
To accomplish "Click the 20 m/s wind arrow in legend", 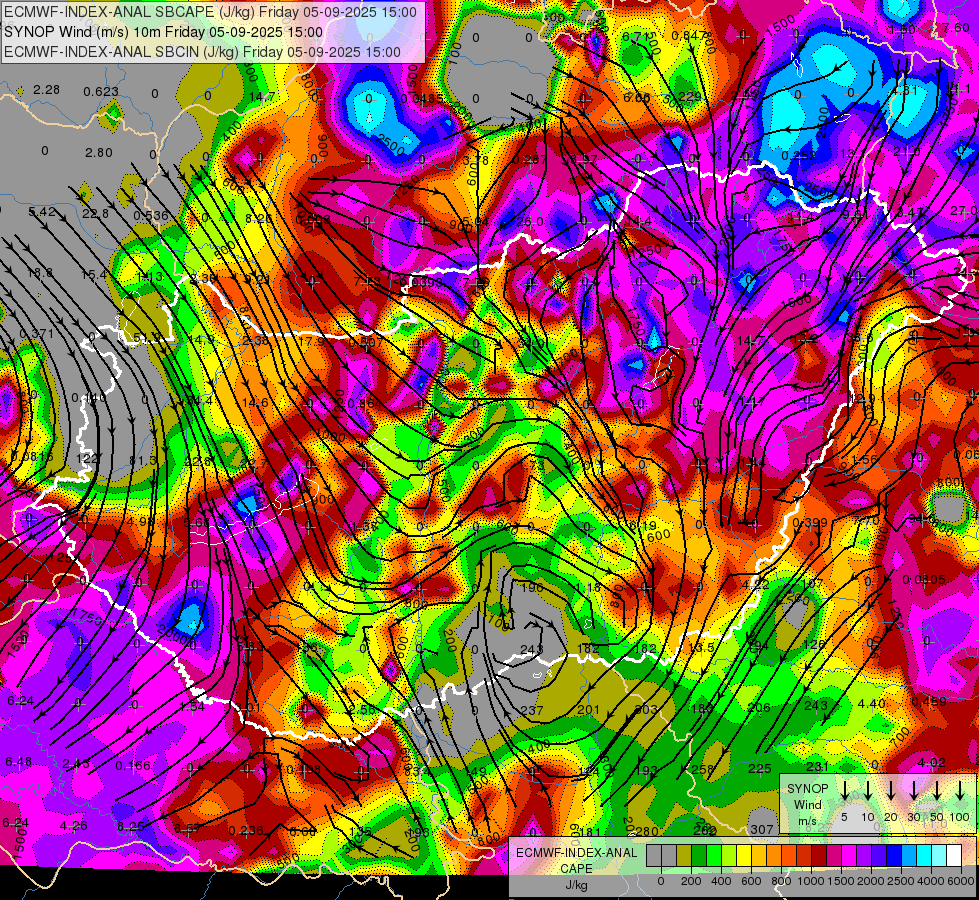I will pos(891,791).
